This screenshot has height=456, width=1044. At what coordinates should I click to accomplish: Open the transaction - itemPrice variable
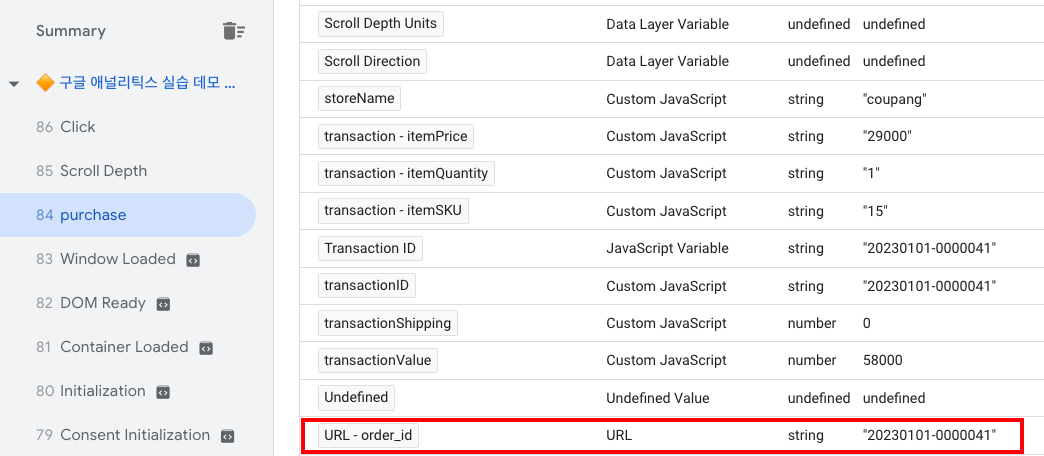(x=396, y=136)
